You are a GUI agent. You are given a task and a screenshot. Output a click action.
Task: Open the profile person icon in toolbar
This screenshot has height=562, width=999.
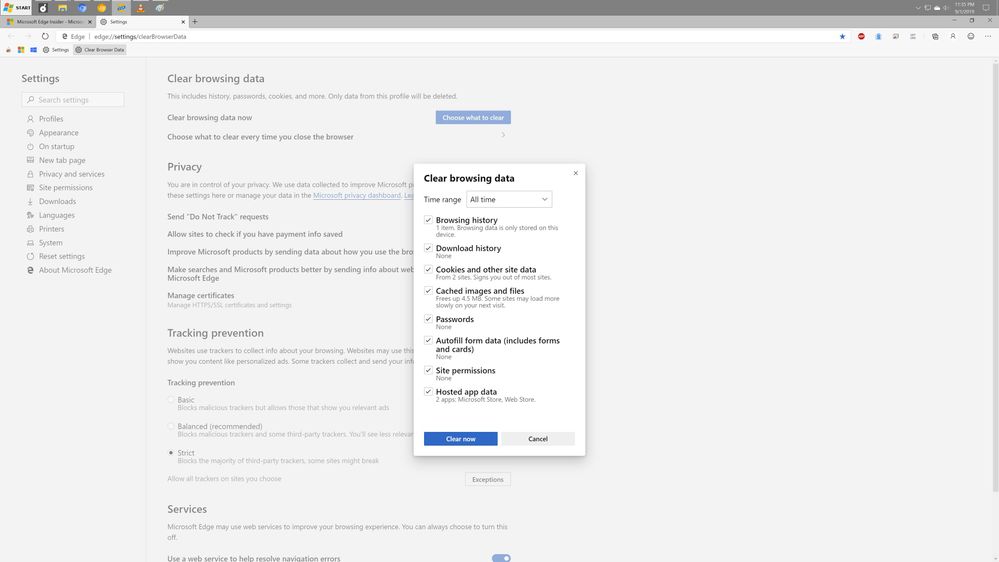click(x=953, y=36)
